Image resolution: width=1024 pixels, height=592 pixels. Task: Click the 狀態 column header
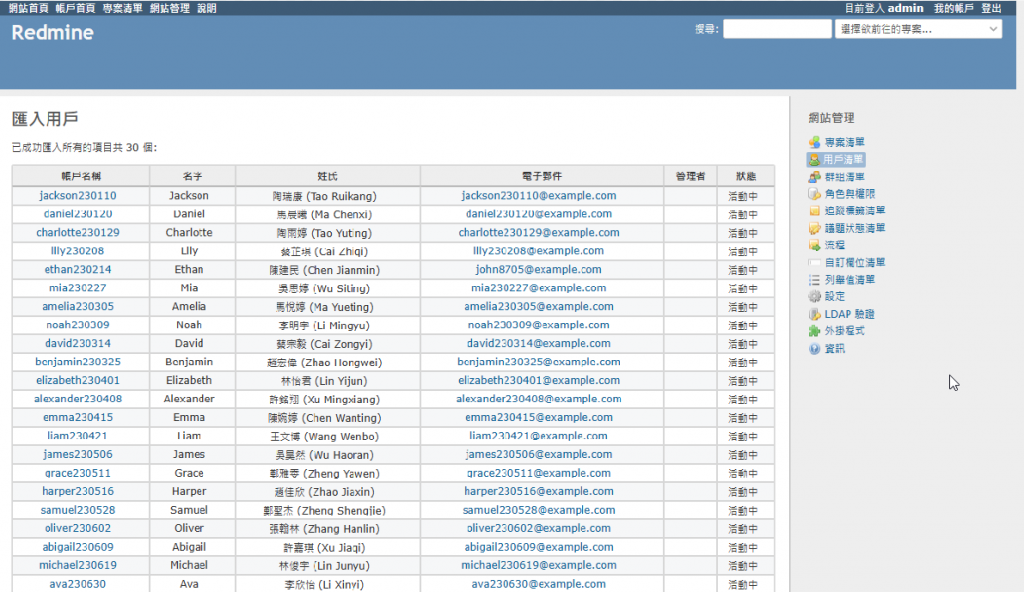click(x=746, y=176)
